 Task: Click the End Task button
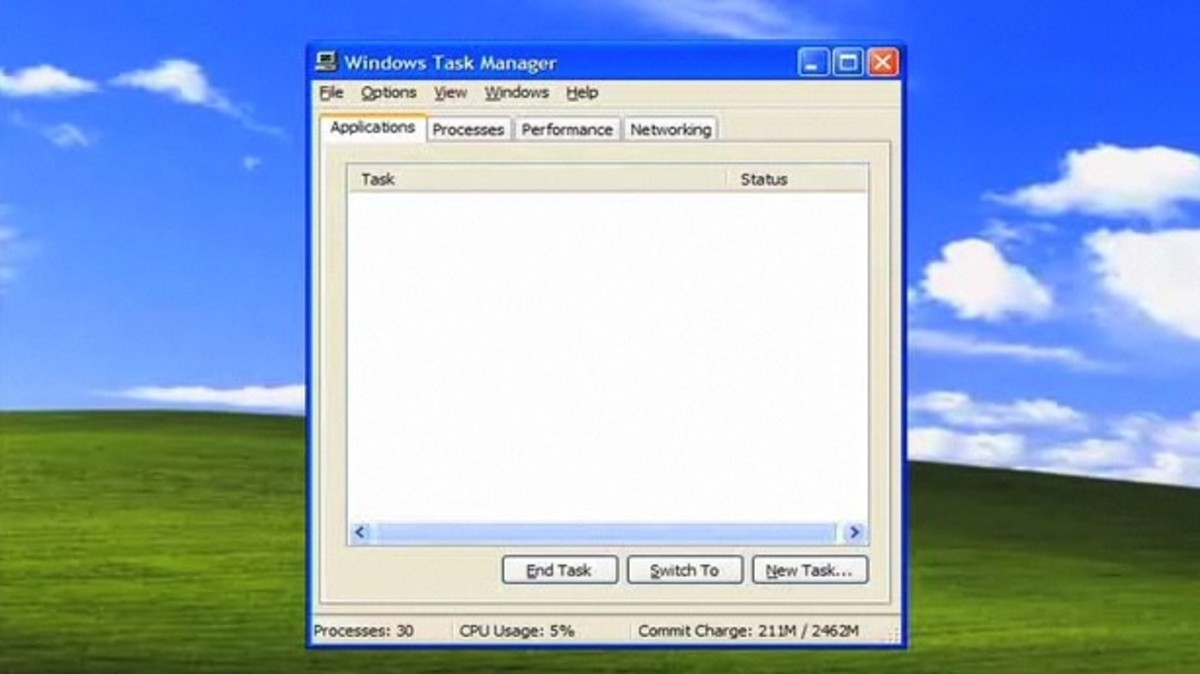click(x=560, y=570)
